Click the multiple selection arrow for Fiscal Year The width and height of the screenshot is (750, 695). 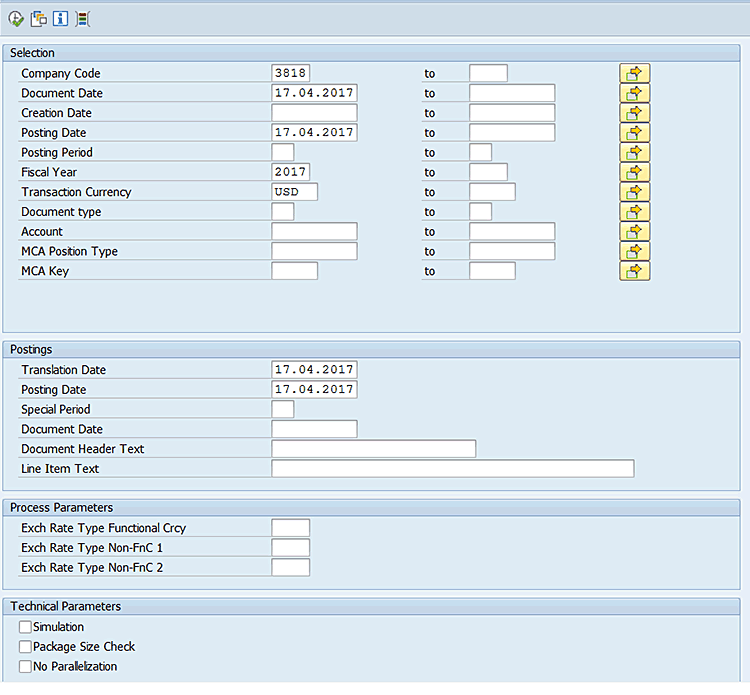pyautogui.click(x=634, y=172)
